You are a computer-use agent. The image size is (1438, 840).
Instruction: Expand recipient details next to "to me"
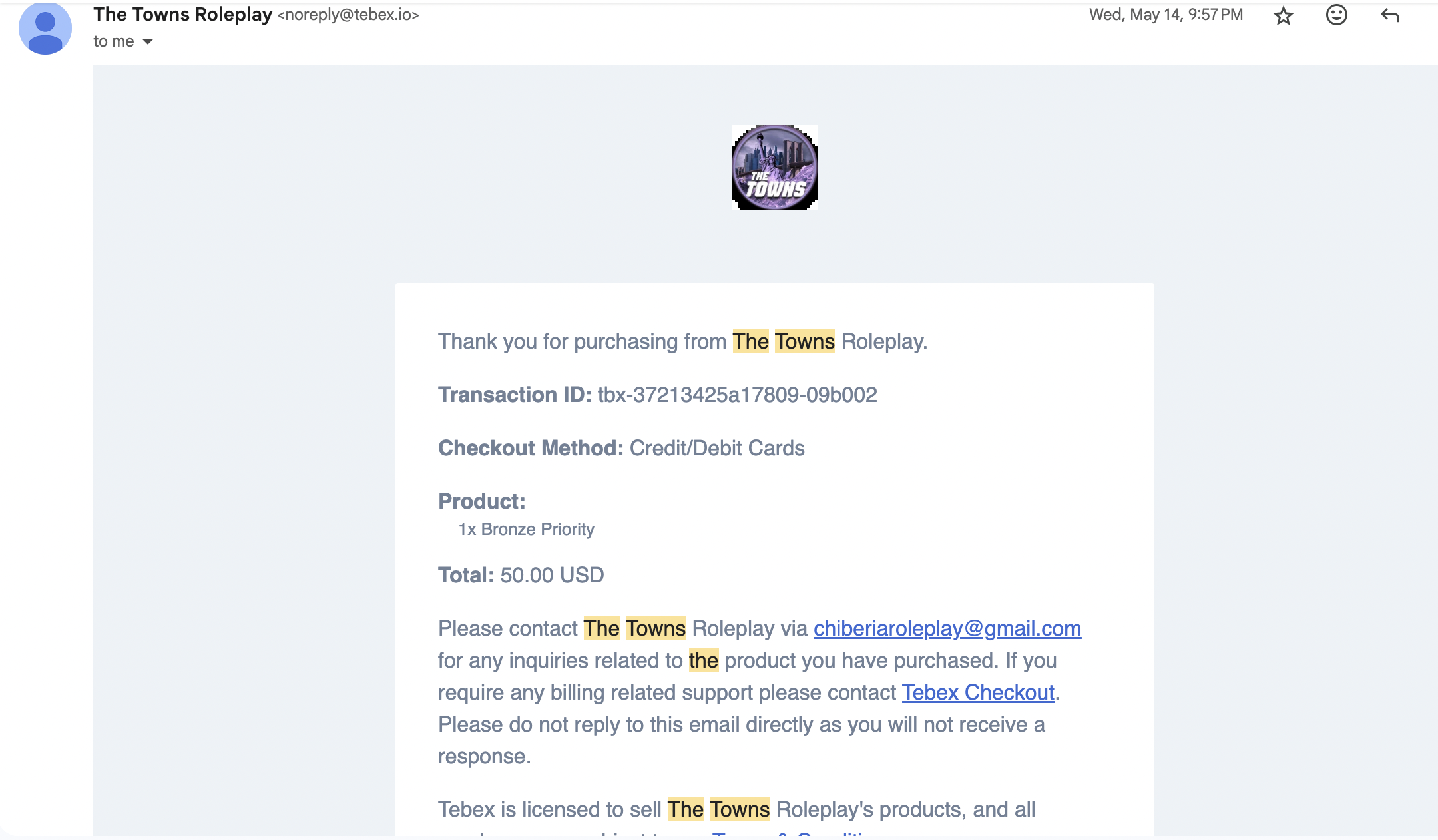coord(148,42)
